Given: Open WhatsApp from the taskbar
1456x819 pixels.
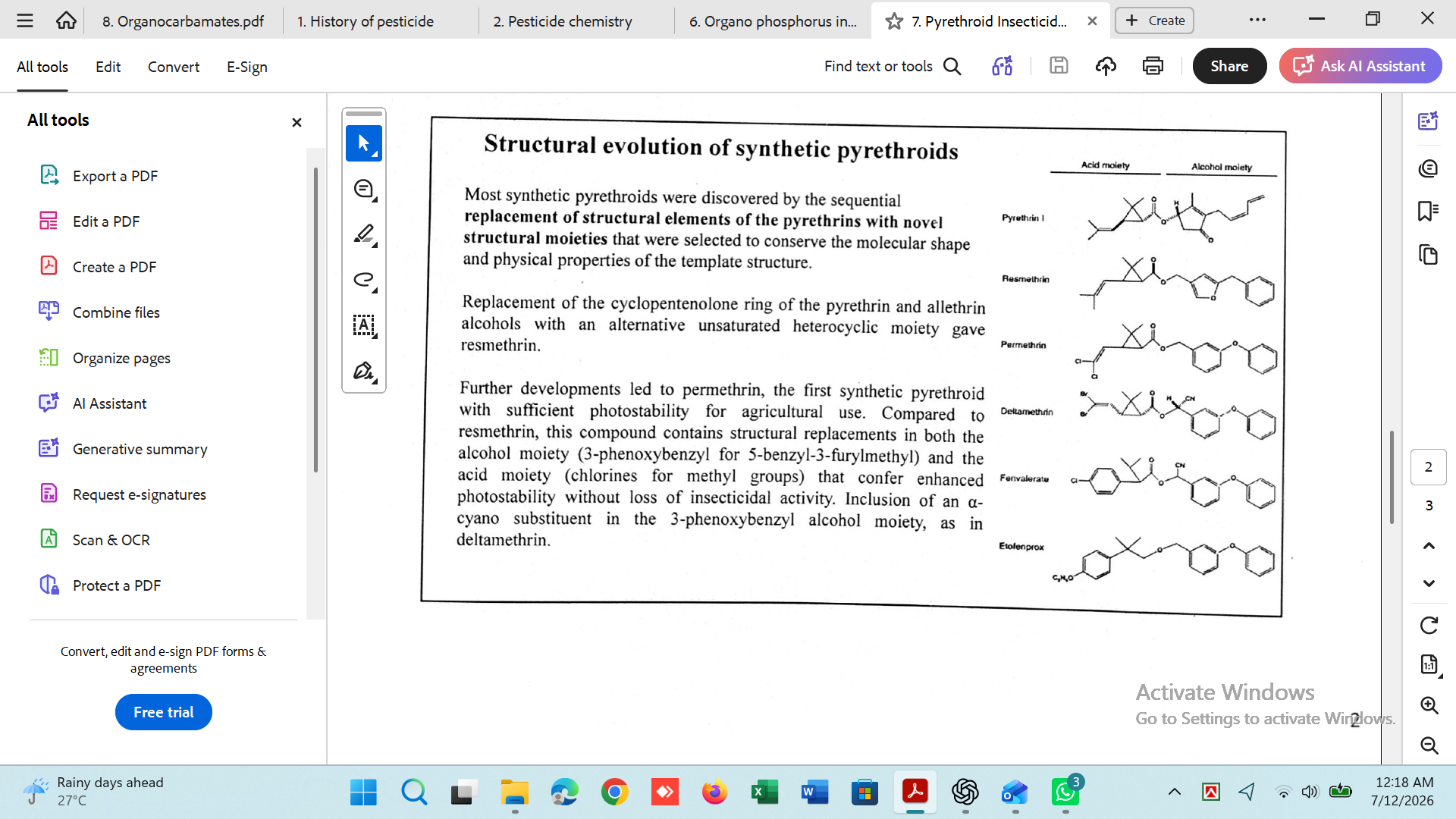Looking at the screenshot, I should 1065,792.
